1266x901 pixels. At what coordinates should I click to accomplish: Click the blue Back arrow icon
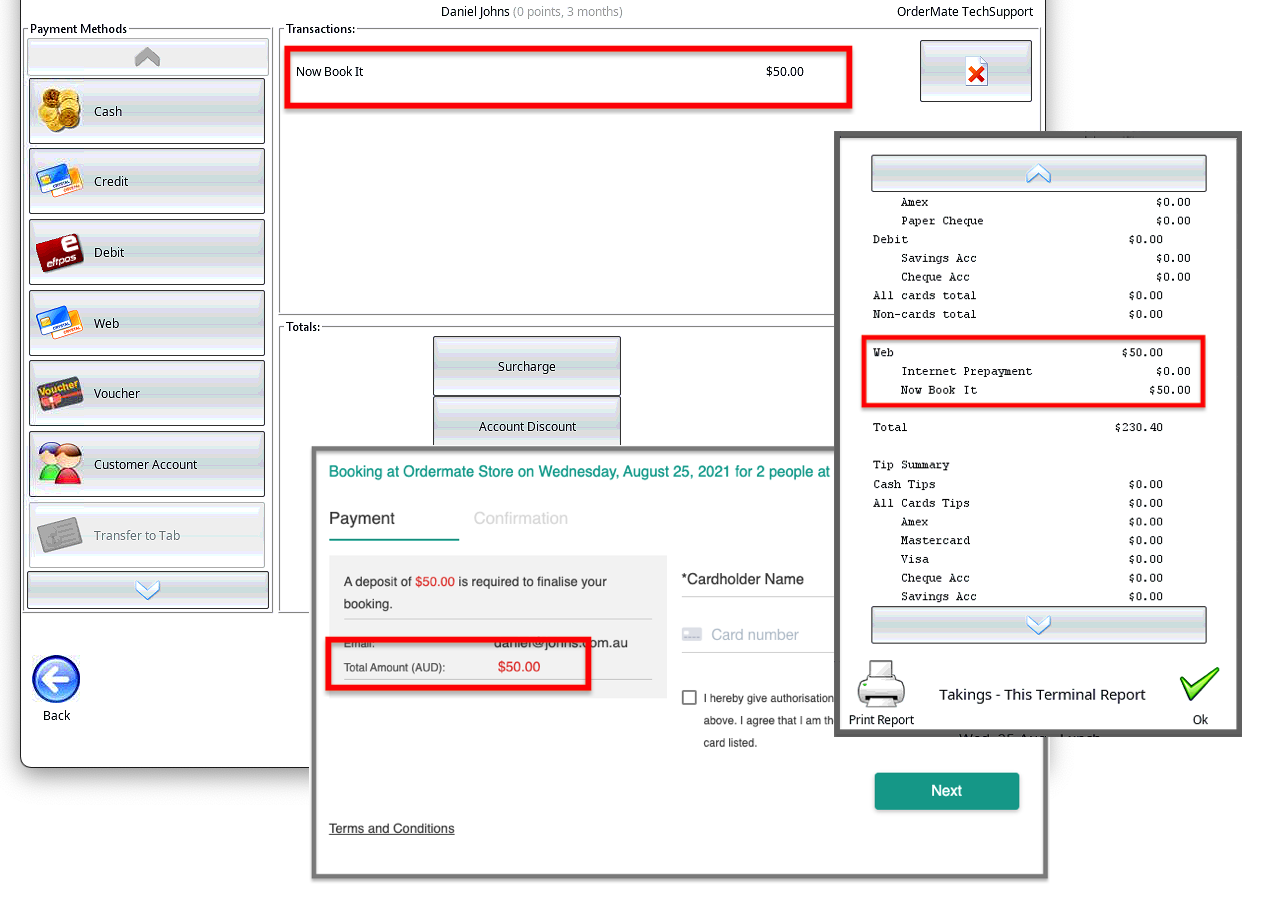coord(56,680)
